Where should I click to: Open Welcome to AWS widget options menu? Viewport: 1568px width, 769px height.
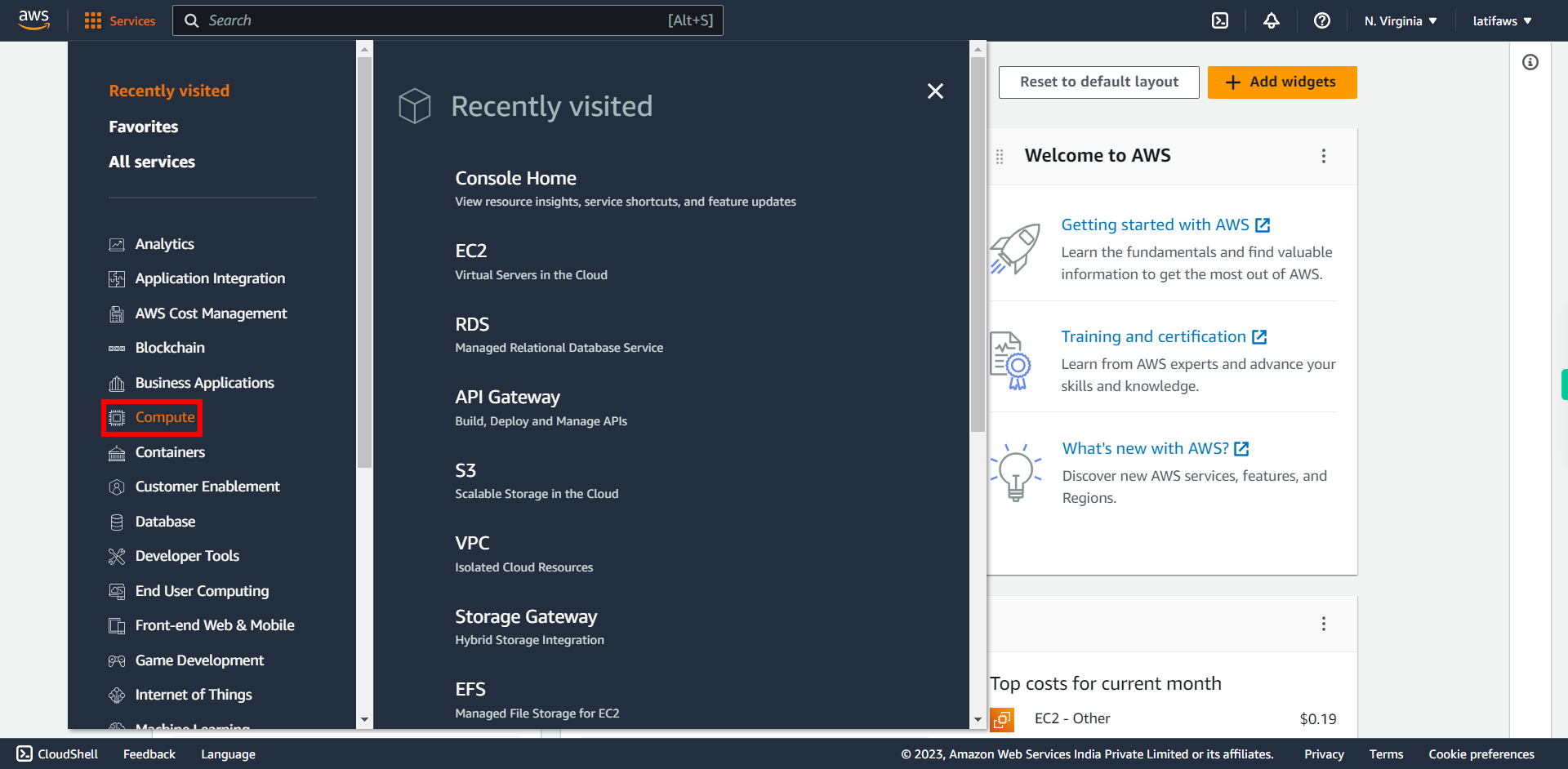pyautogui.click(x=1324, y=156)
